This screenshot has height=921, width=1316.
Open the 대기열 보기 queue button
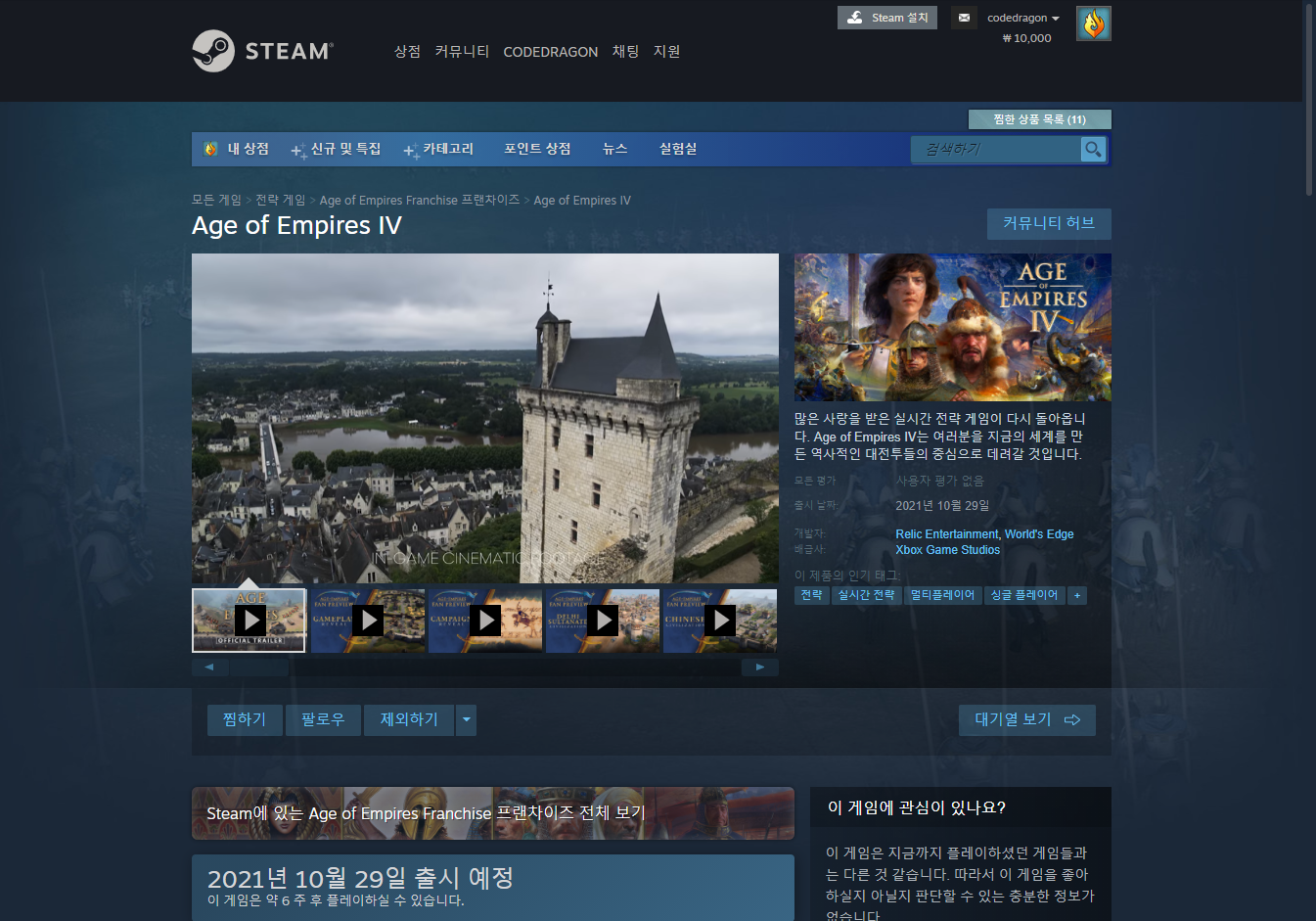click(1027, 719)
